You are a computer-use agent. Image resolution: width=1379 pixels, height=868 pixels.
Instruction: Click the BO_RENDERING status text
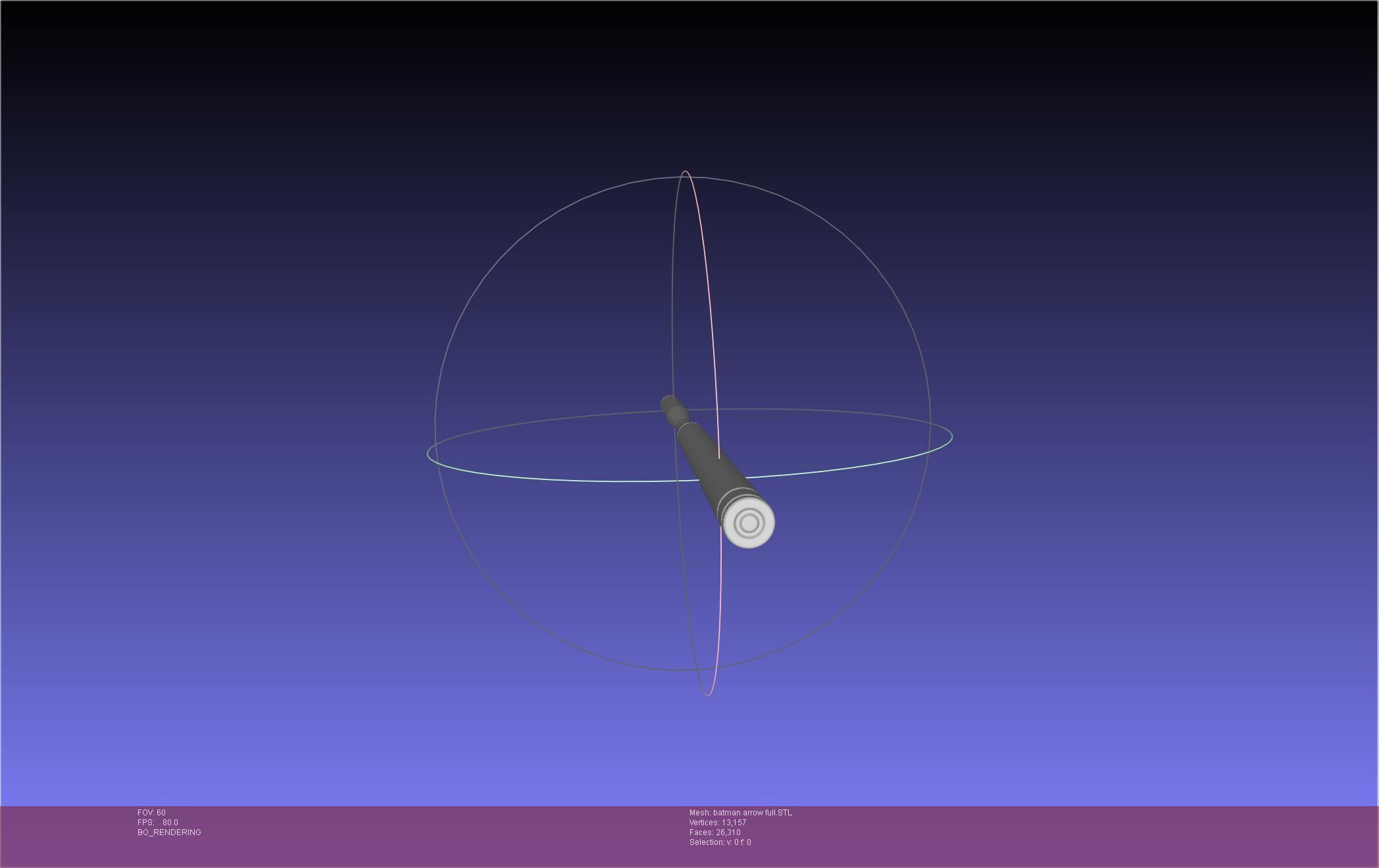click(169, 832)
